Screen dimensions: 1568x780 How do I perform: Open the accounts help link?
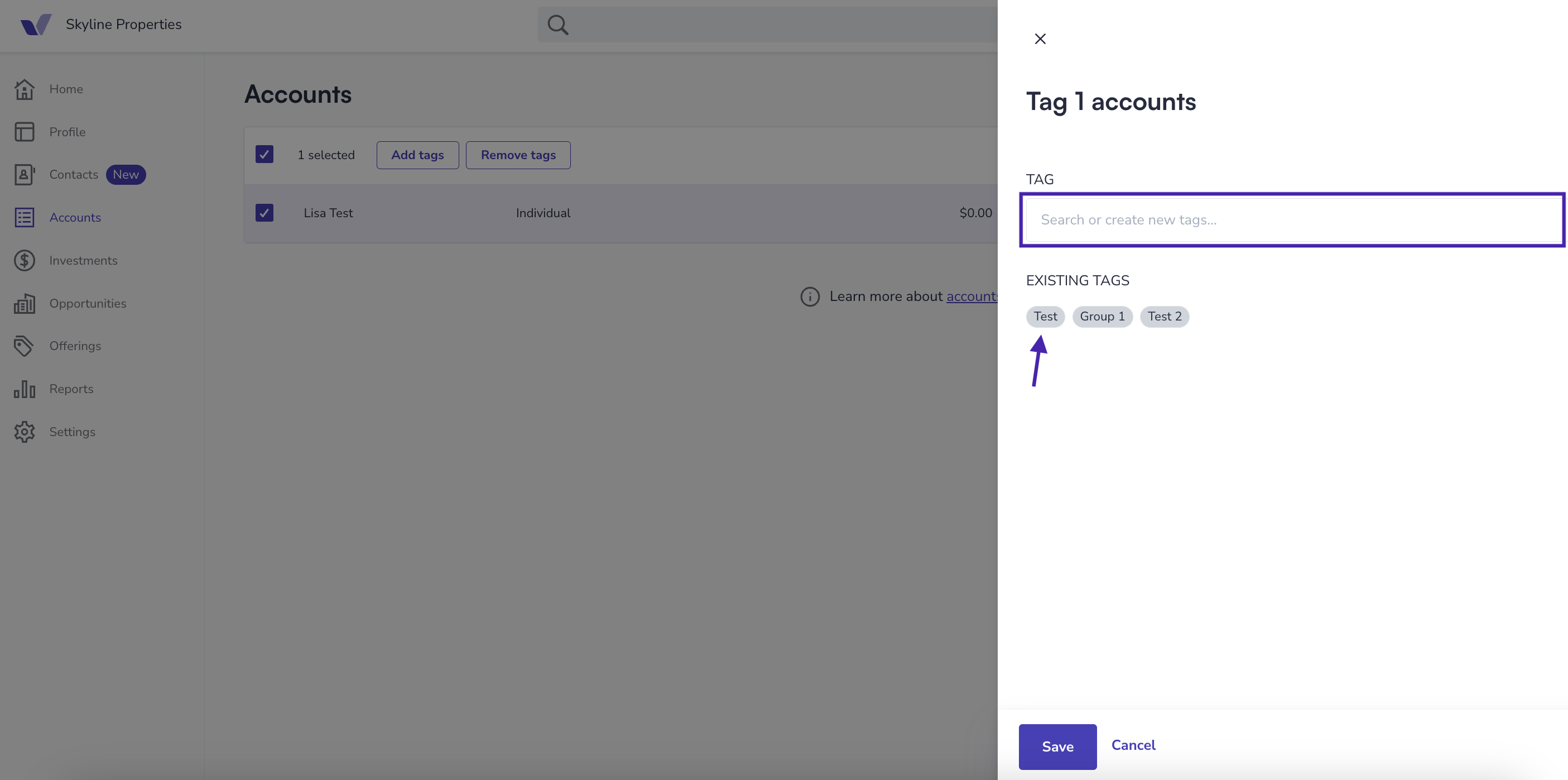(971, 296)
